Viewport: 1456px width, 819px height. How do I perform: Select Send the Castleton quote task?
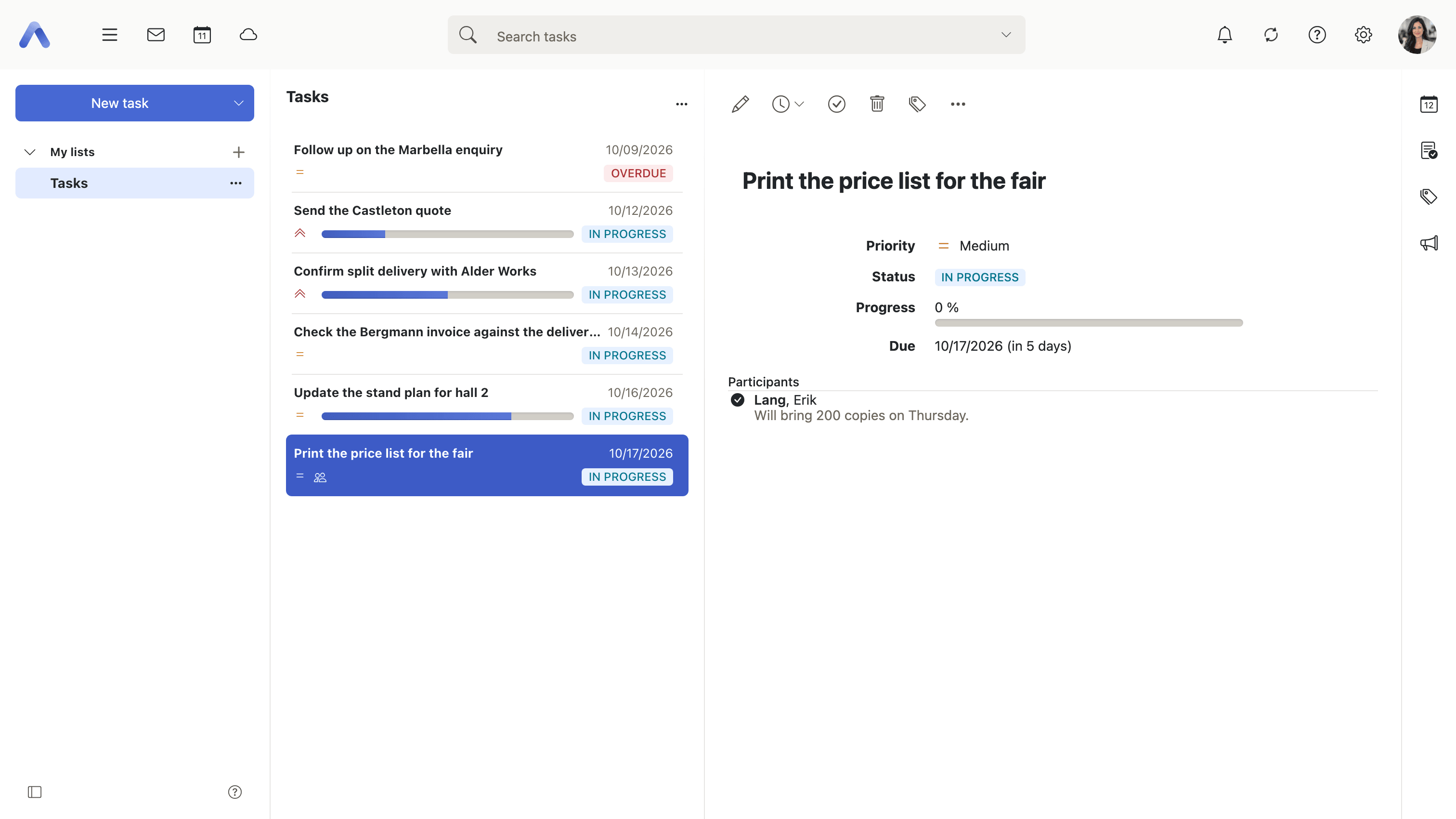tap(487, 222)
